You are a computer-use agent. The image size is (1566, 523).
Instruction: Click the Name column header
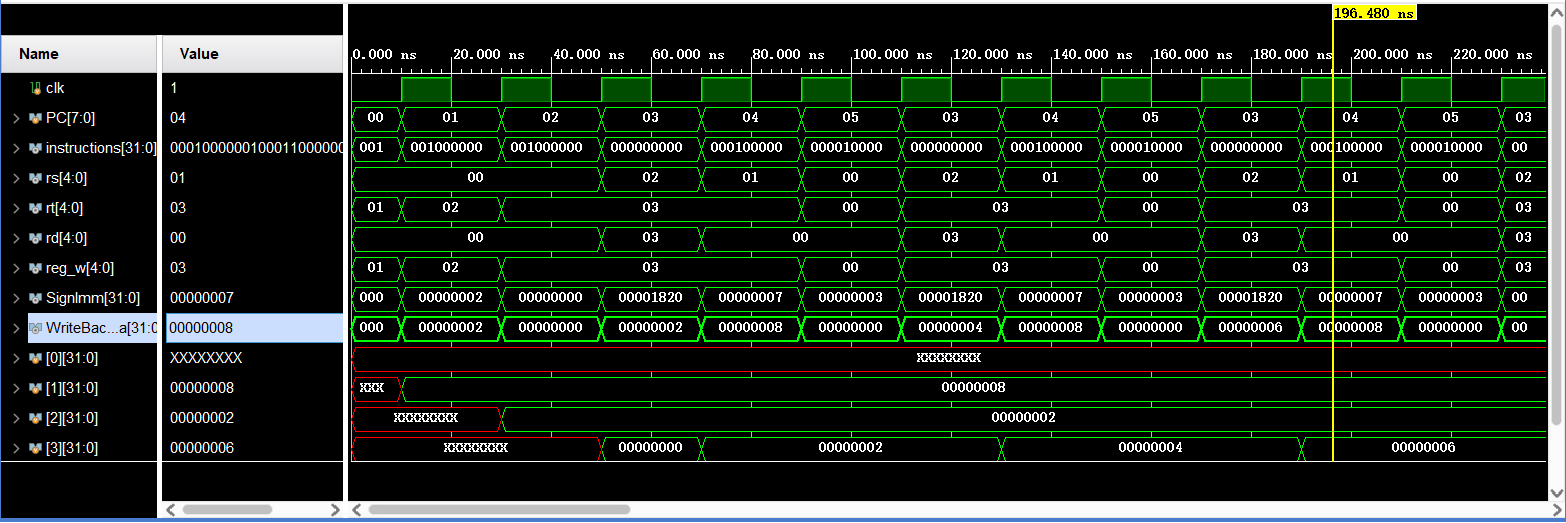[x=79, y=54]
